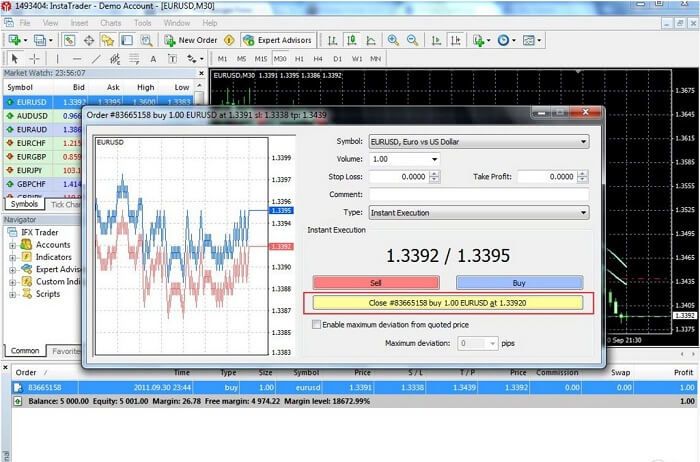Select the trendline drawing tool
700x462 pixels.
96,58
